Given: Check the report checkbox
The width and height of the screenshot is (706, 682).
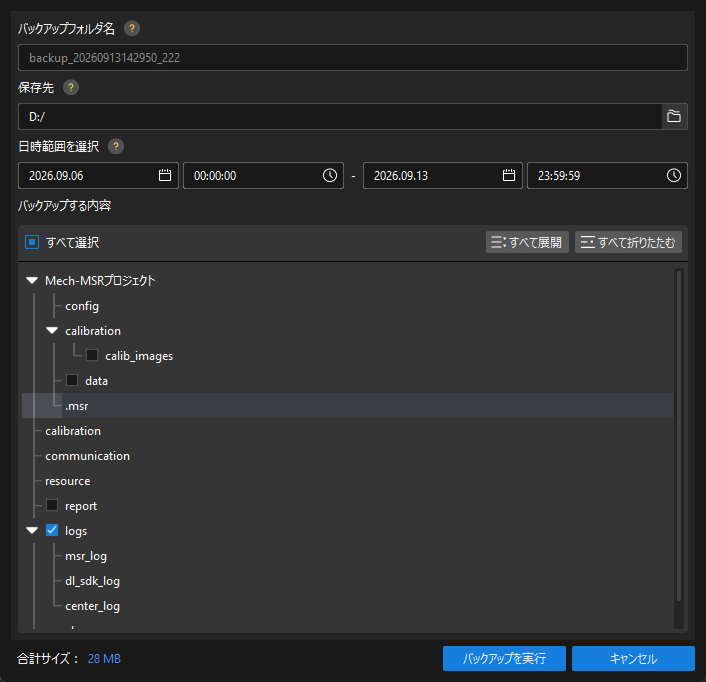Looking at the screenshot, I should tap(52, 505).
